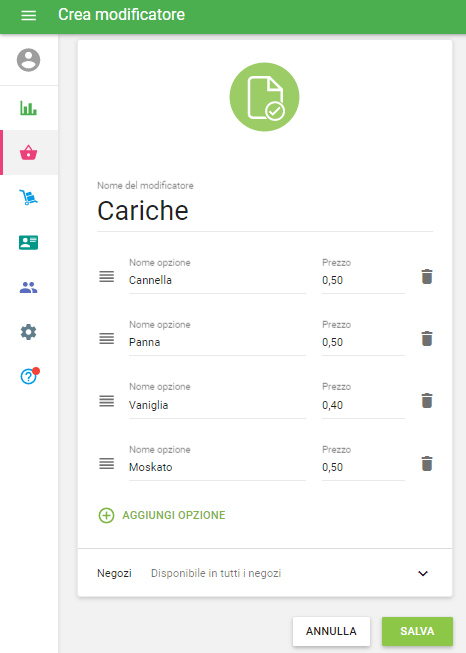
Task: Delete the Panna option
Action: [427, 339]
